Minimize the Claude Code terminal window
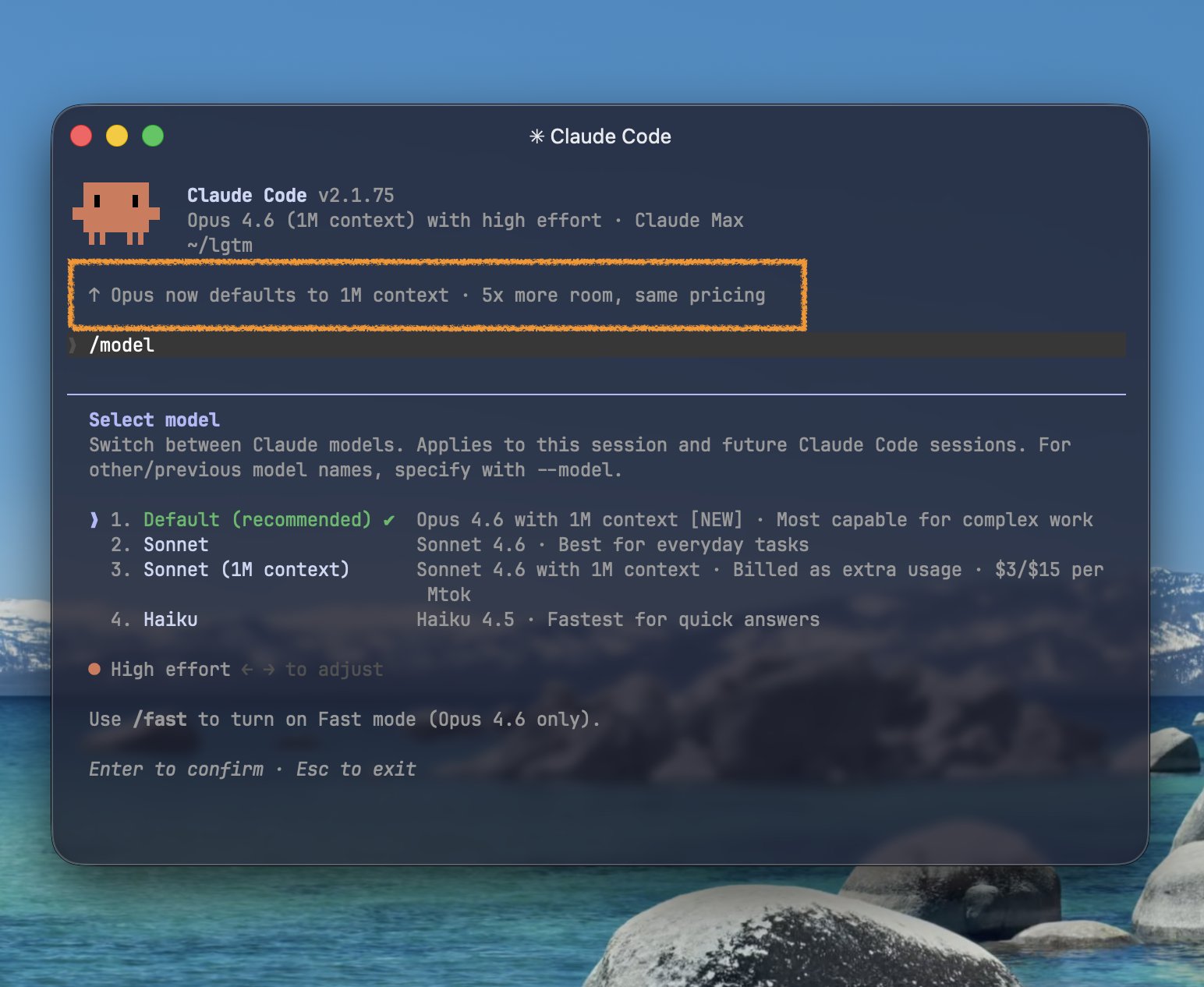 [x=117, y=136]
